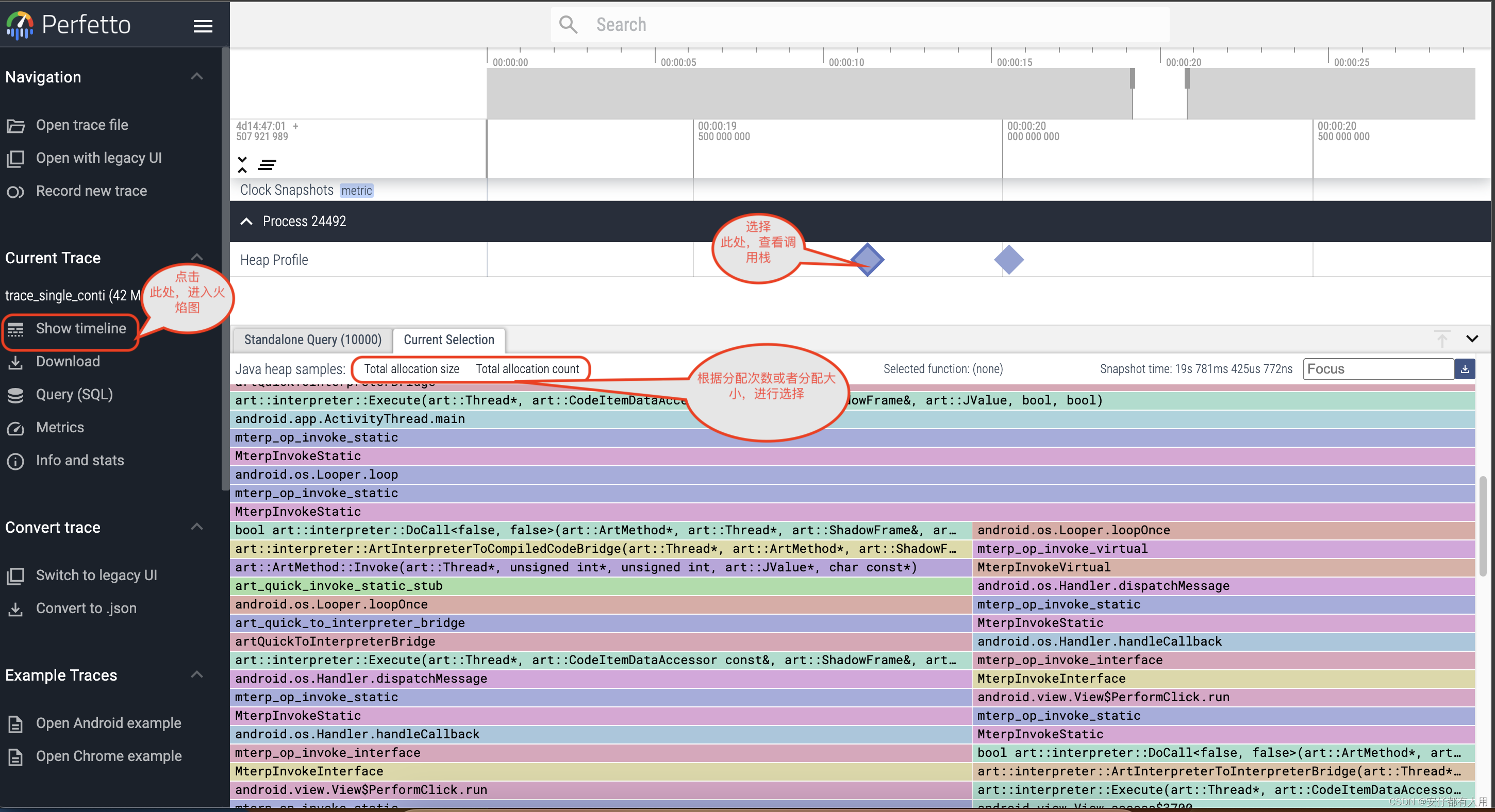
Task: Switch to Current Selection tab
Action: [448, 338]
